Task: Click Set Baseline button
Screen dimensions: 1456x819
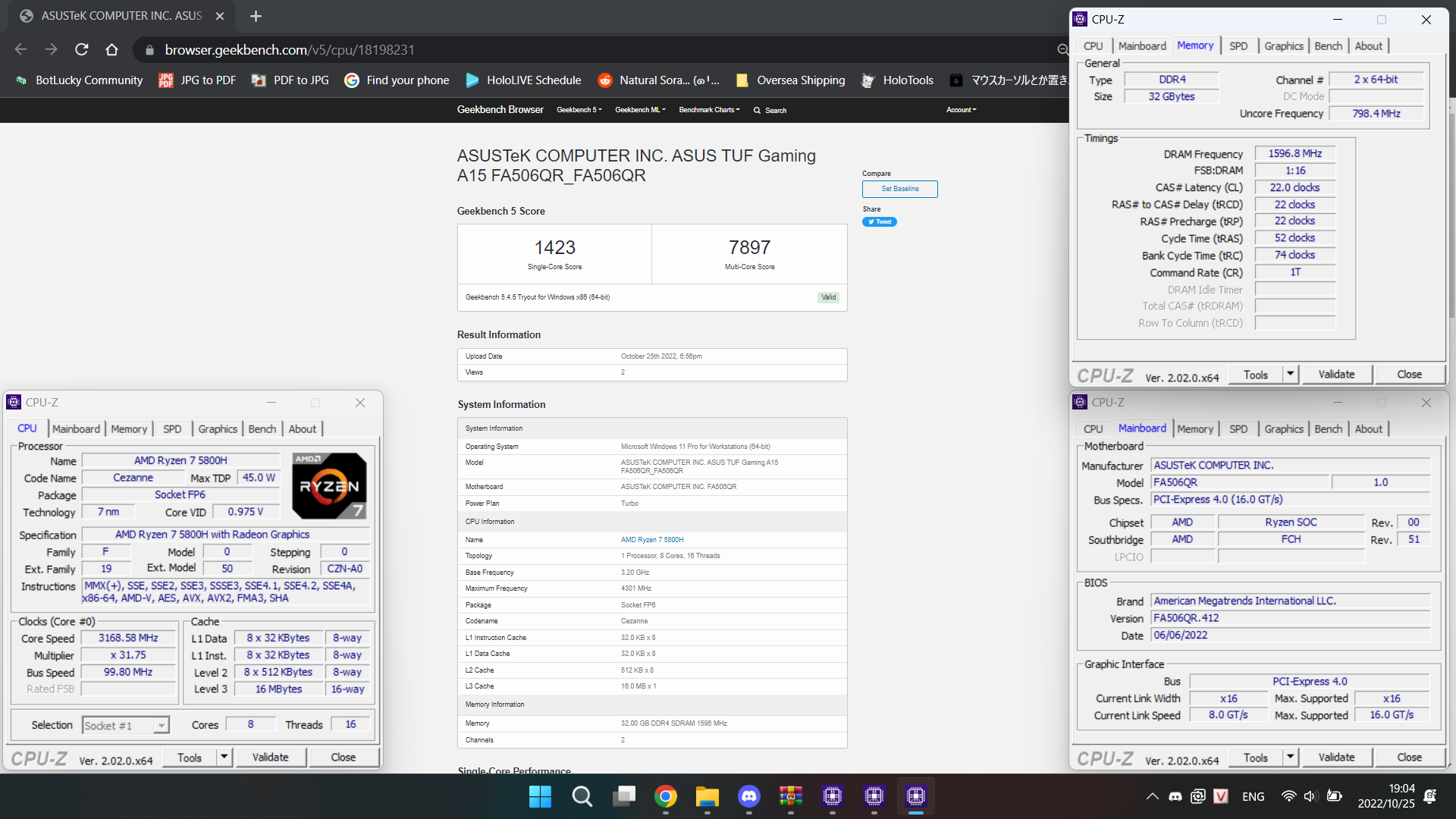Action: click(900, 189)
